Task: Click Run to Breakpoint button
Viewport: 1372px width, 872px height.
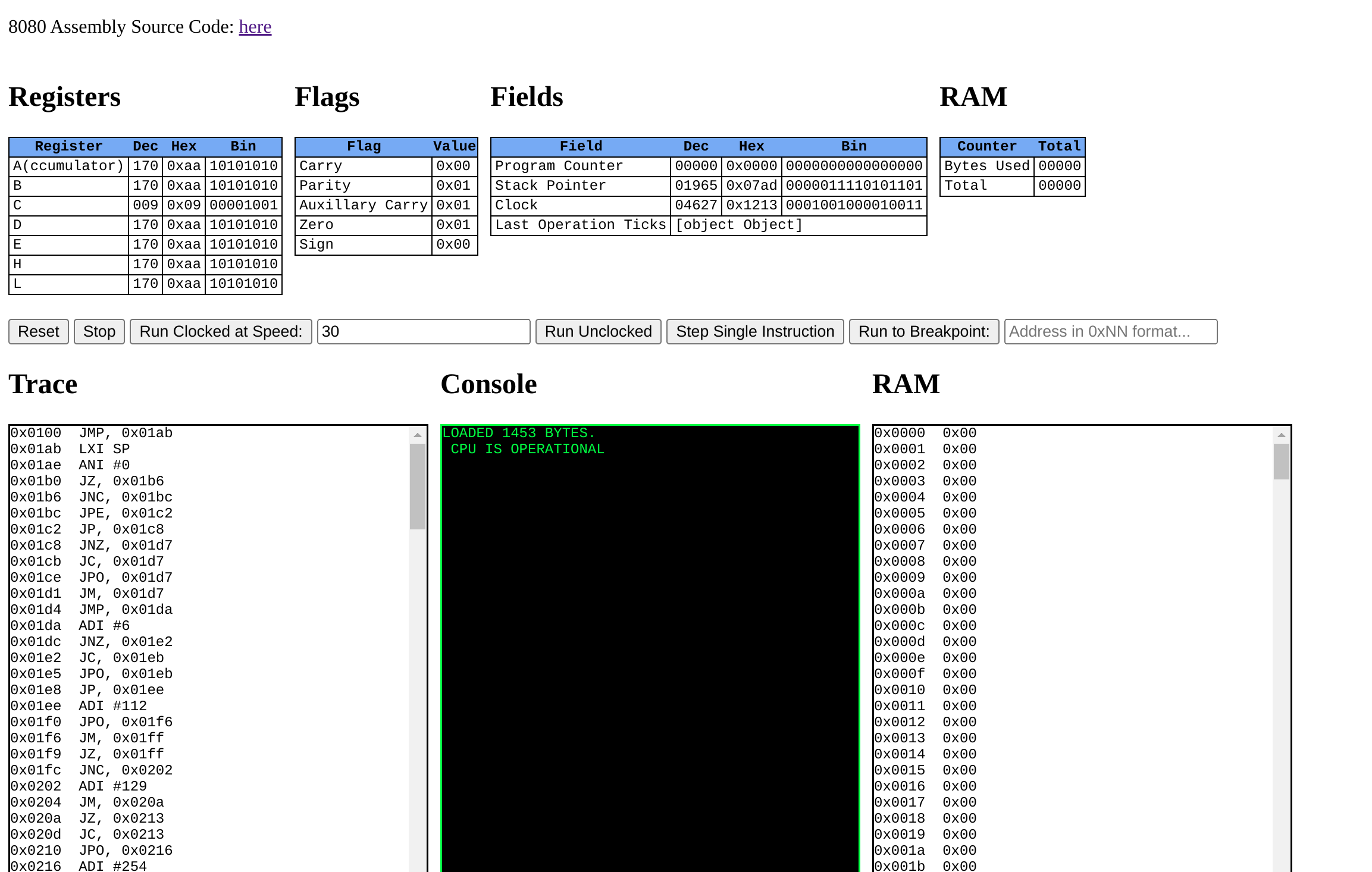Action: tap(922, 331)
